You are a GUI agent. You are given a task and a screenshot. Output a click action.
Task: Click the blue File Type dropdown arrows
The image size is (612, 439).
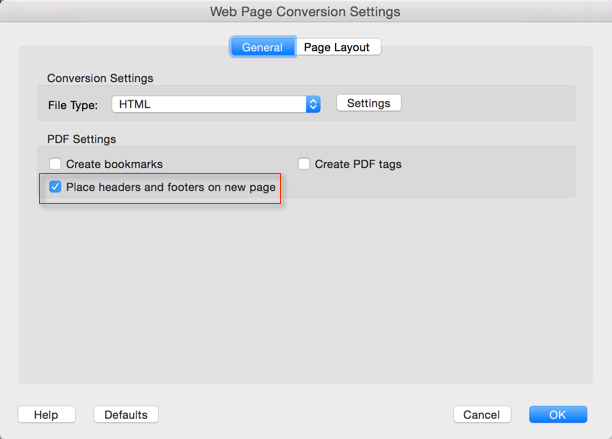[x=313, y=104]
